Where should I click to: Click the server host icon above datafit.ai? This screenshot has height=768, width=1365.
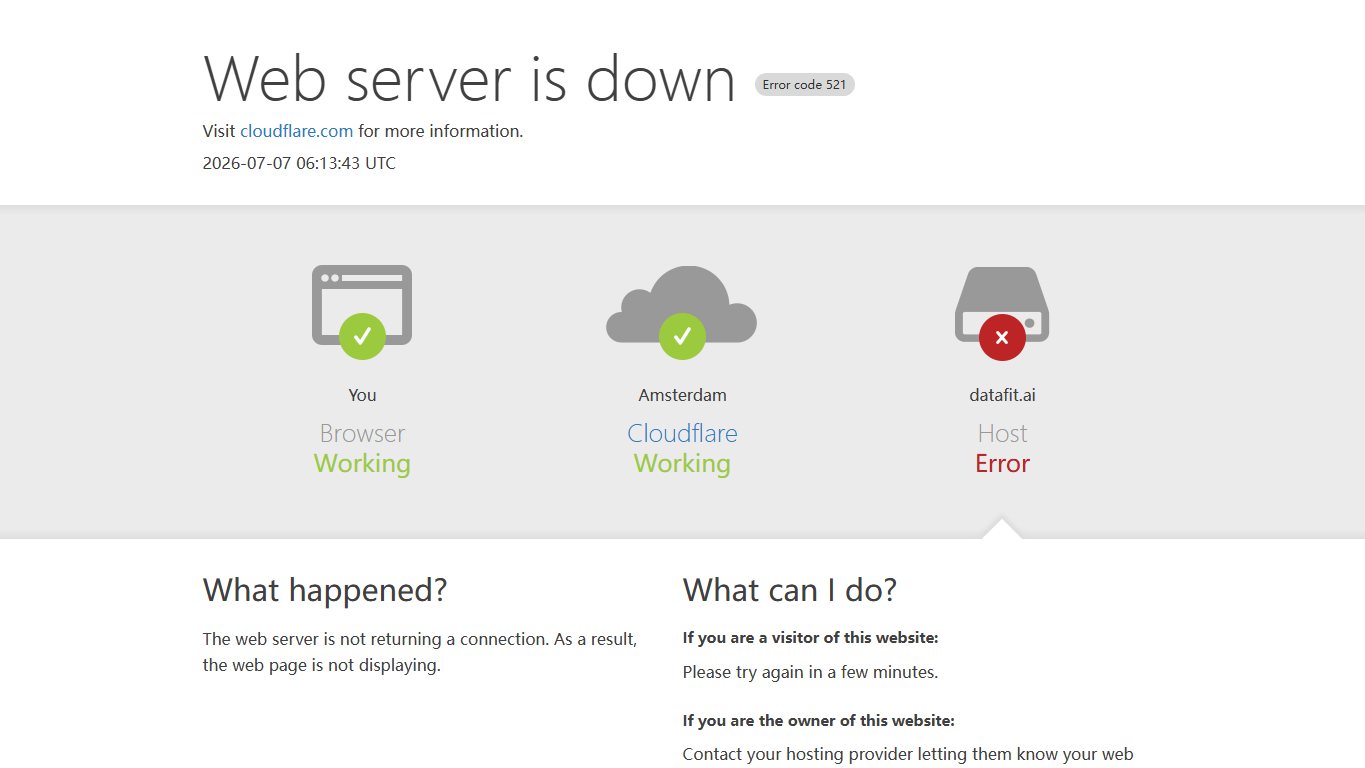click(x=1002, y=304)
